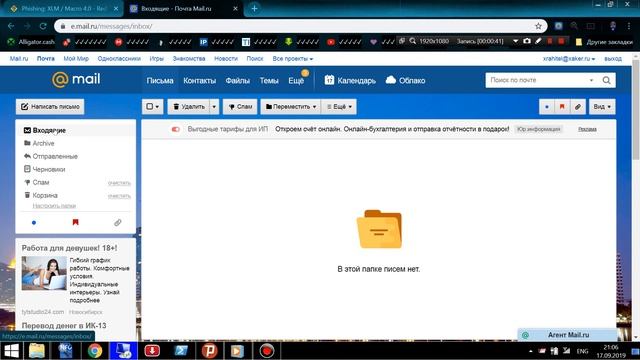Viewport: 640px width, 360px height.
Task: Click the toggle icon in ad banner
Action: click(176, 129)
